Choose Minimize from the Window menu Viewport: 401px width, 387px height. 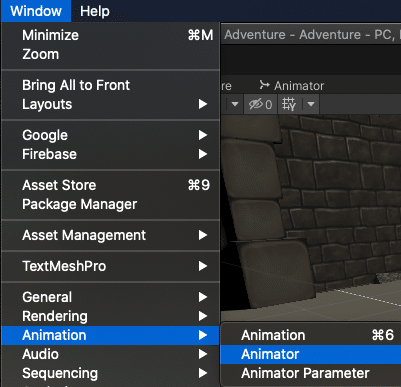[x=110, y=35]
